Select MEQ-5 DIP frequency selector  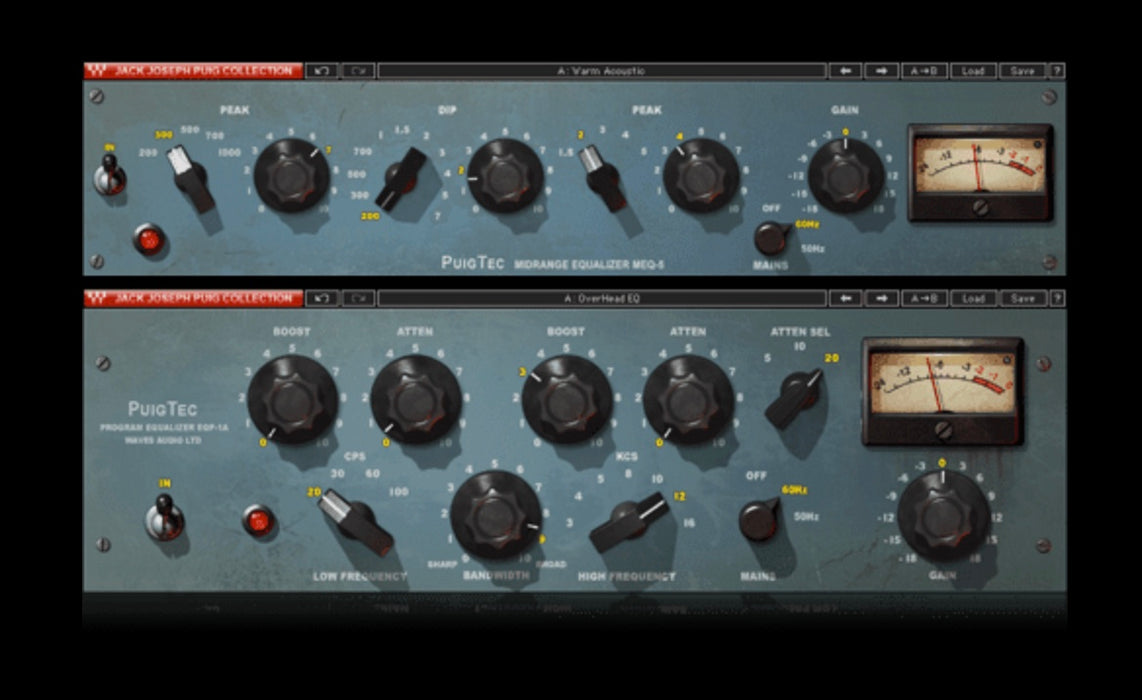point(403,179)
